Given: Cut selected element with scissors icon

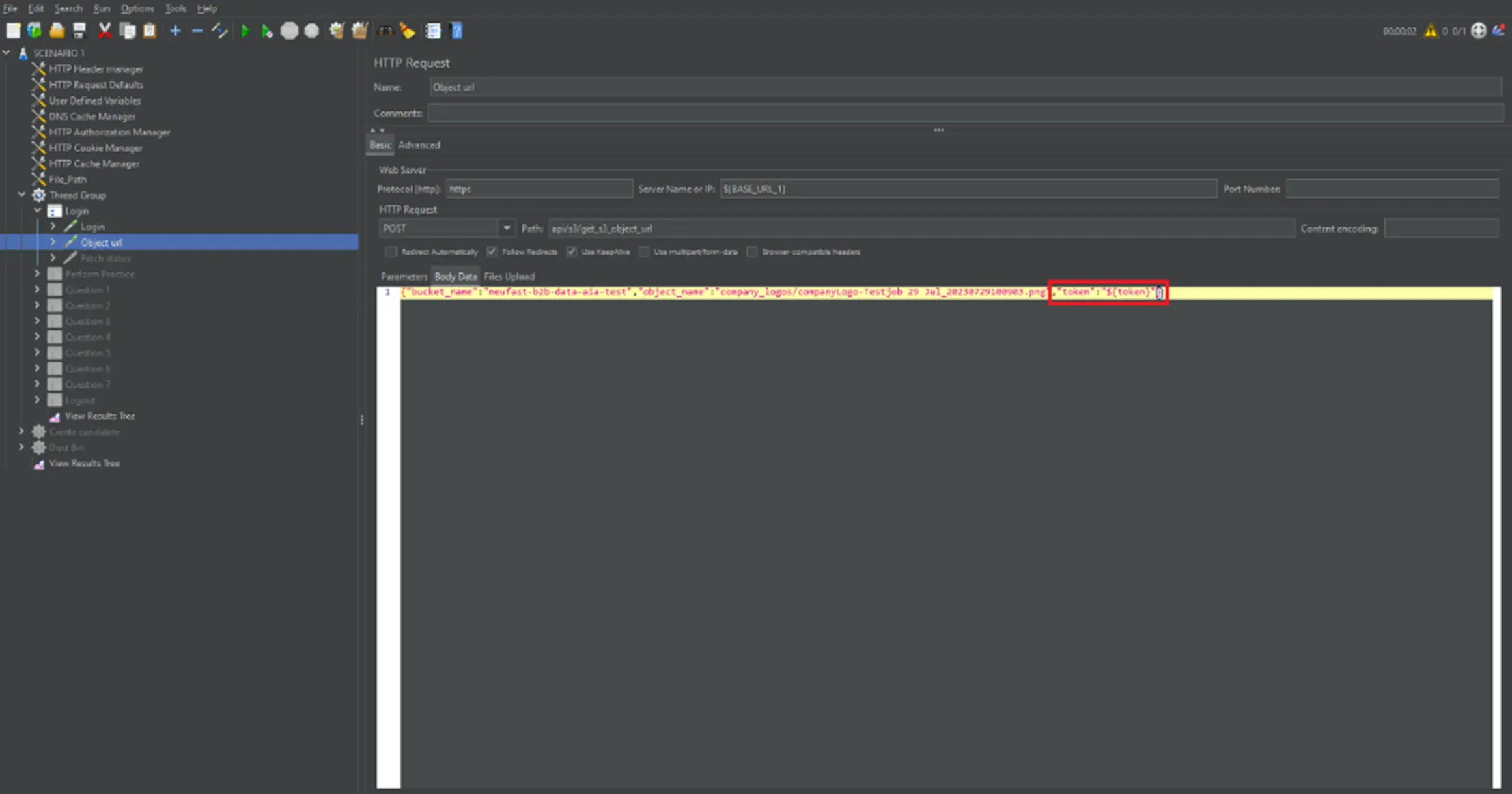Looking at the screenshot, I should pyautogui.click(x=104, y=31).
